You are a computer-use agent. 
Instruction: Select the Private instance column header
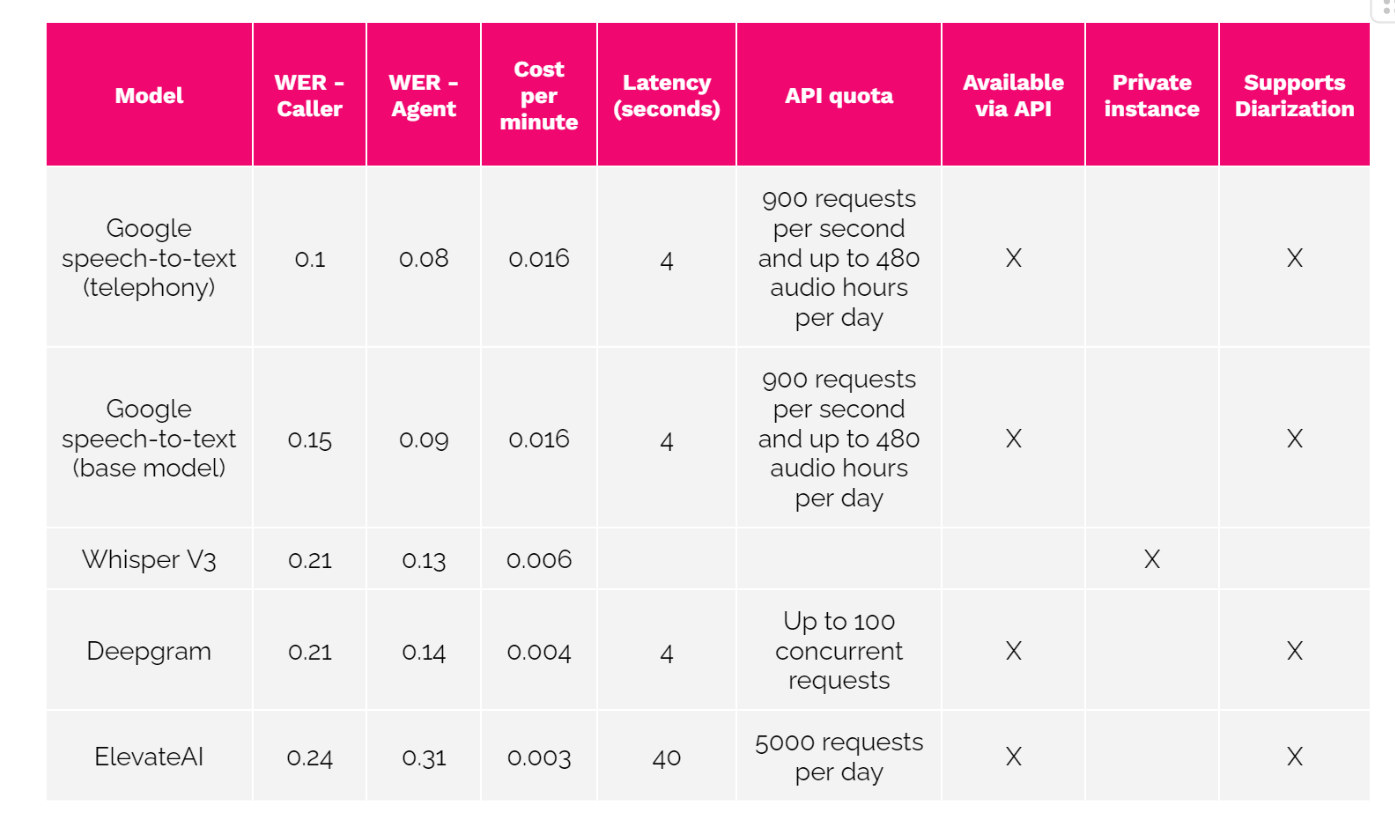click(x=1151, y=96)
